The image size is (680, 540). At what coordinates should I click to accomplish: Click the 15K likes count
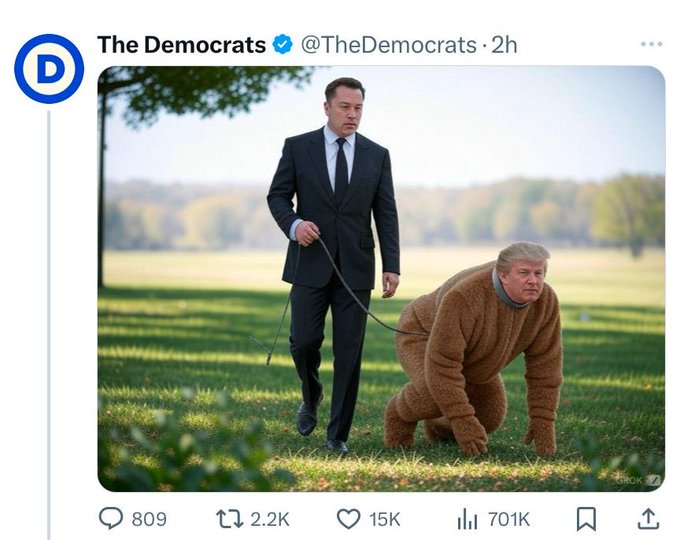click(384, 519)
